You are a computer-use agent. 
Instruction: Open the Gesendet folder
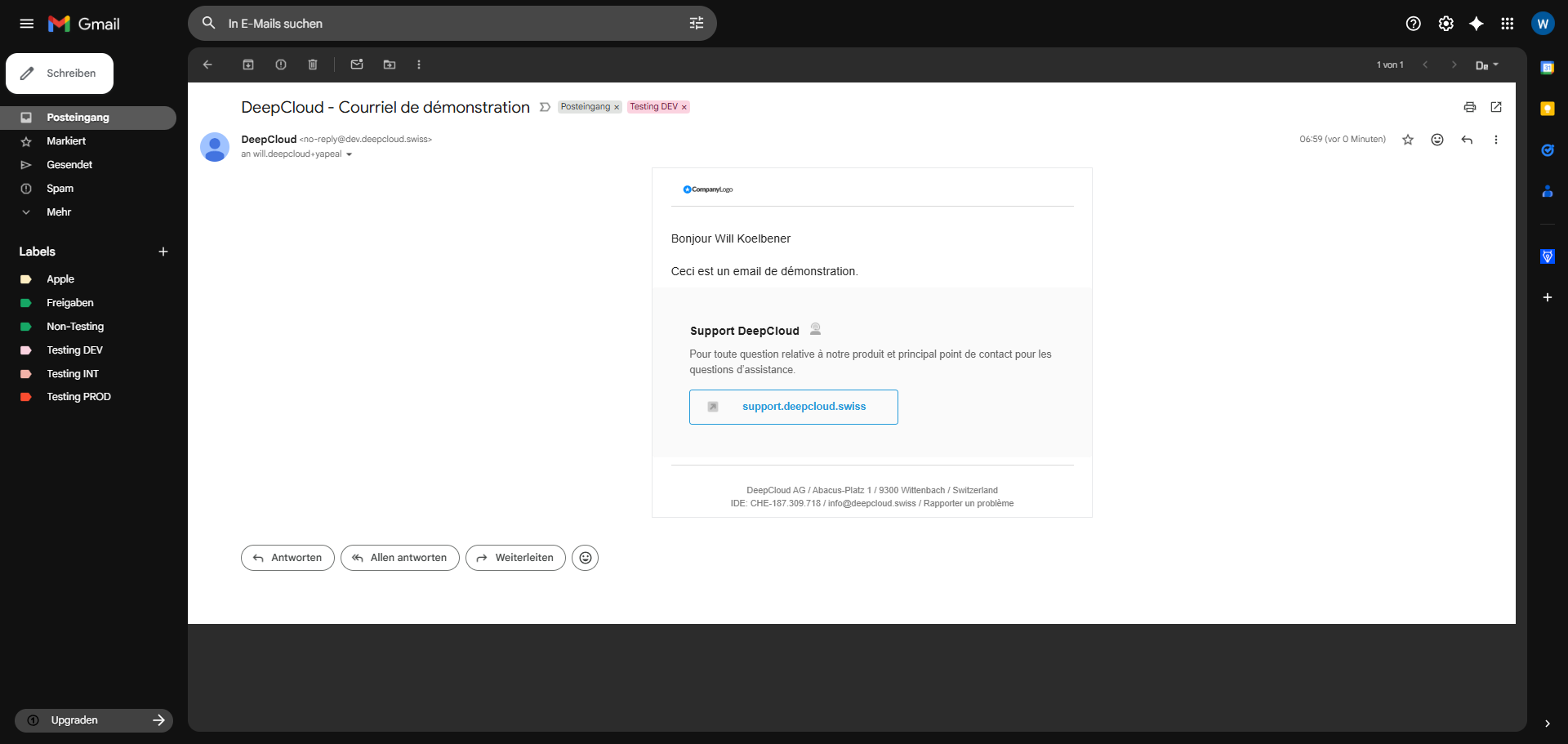(x=69, y=165)
